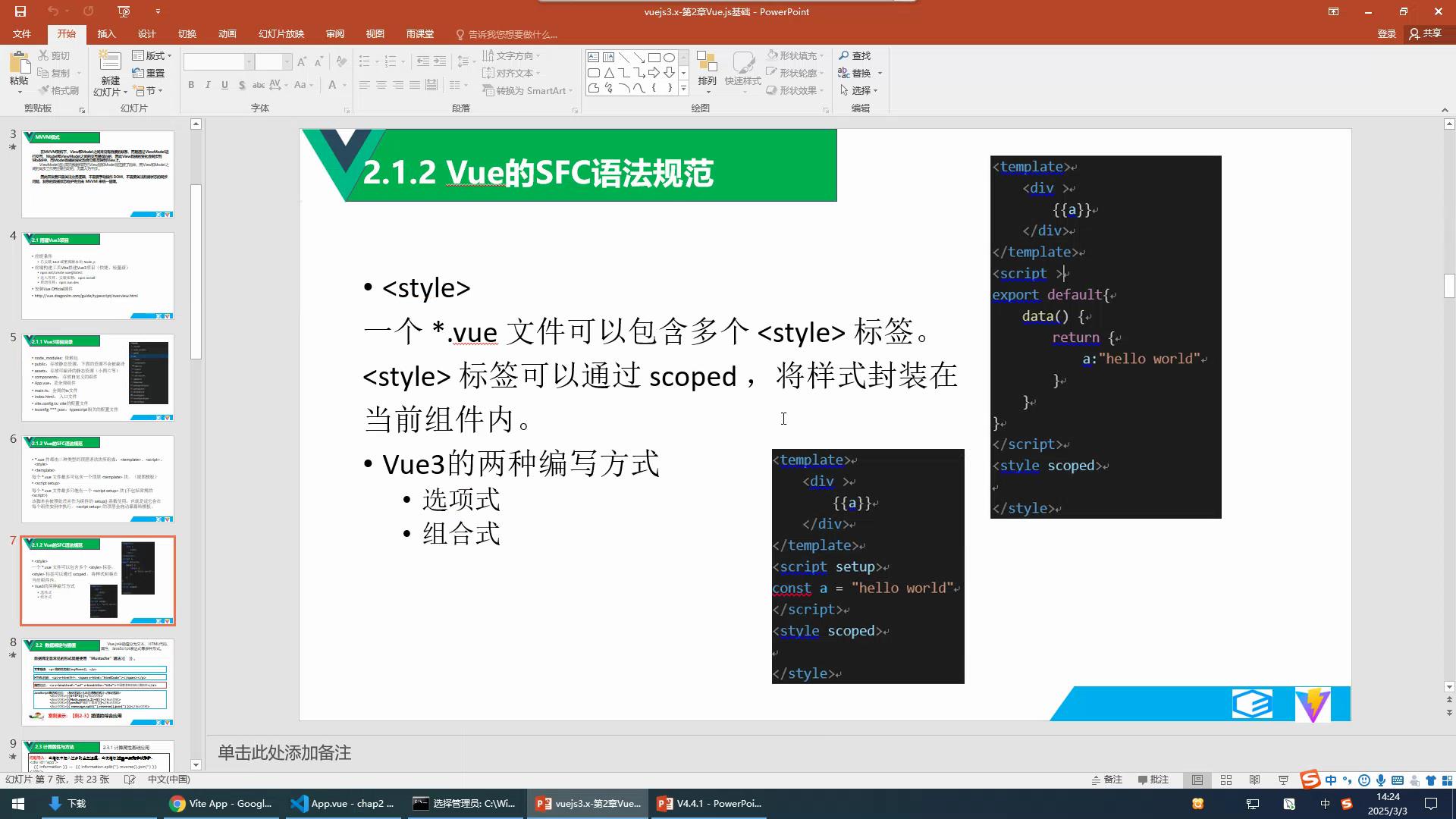Click the Share (共享) button
The image size is (1456, 819).
click(x=1425, y=33)
